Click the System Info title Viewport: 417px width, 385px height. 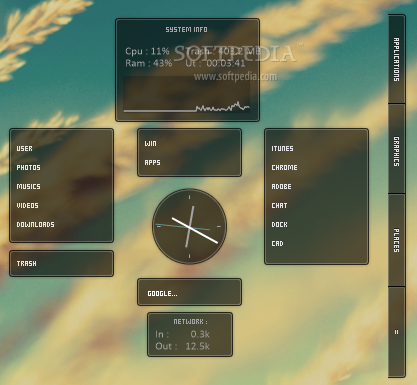point(187,30)
